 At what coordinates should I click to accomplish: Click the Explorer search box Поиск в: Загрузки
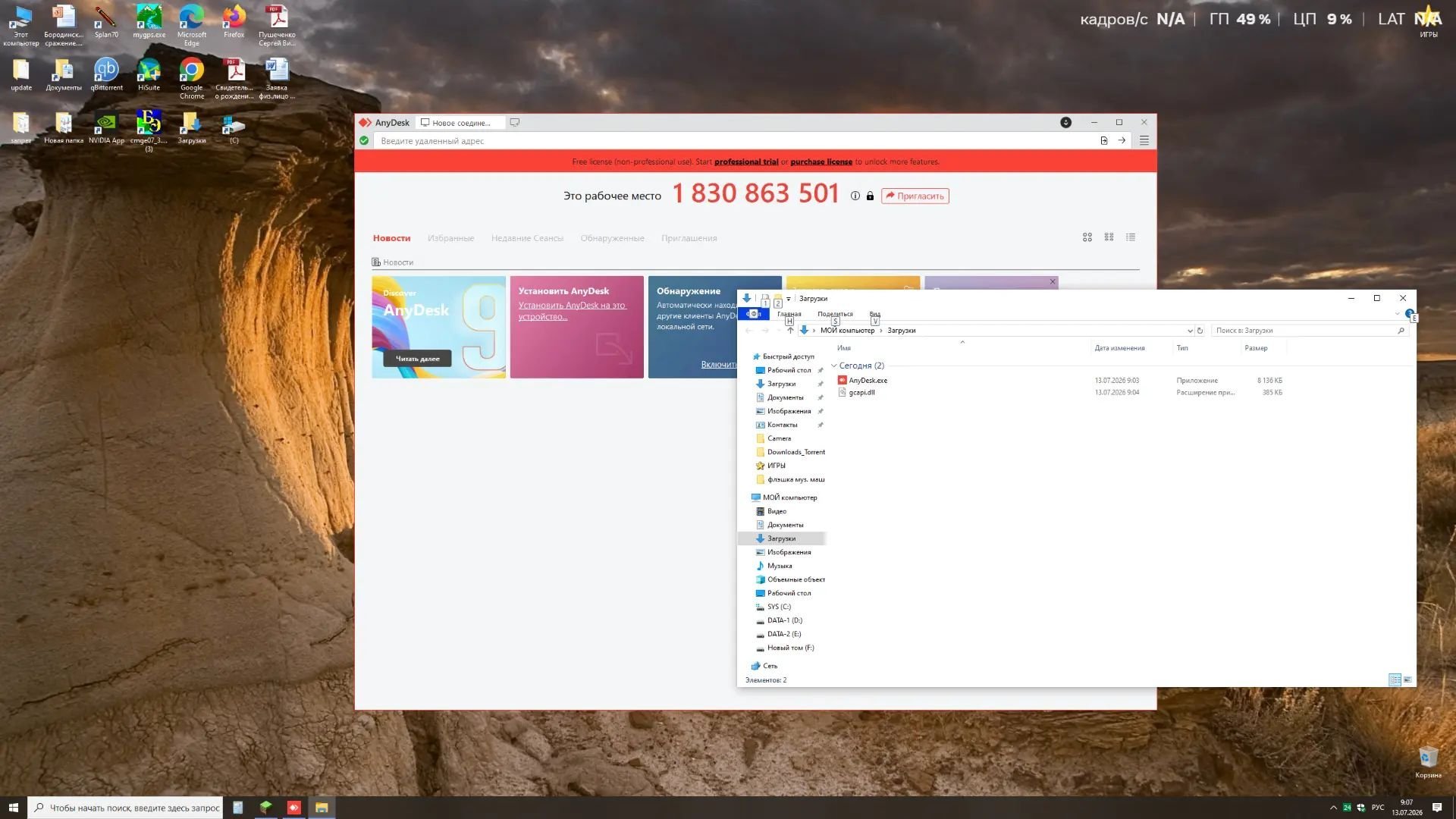coord(1310,330)
